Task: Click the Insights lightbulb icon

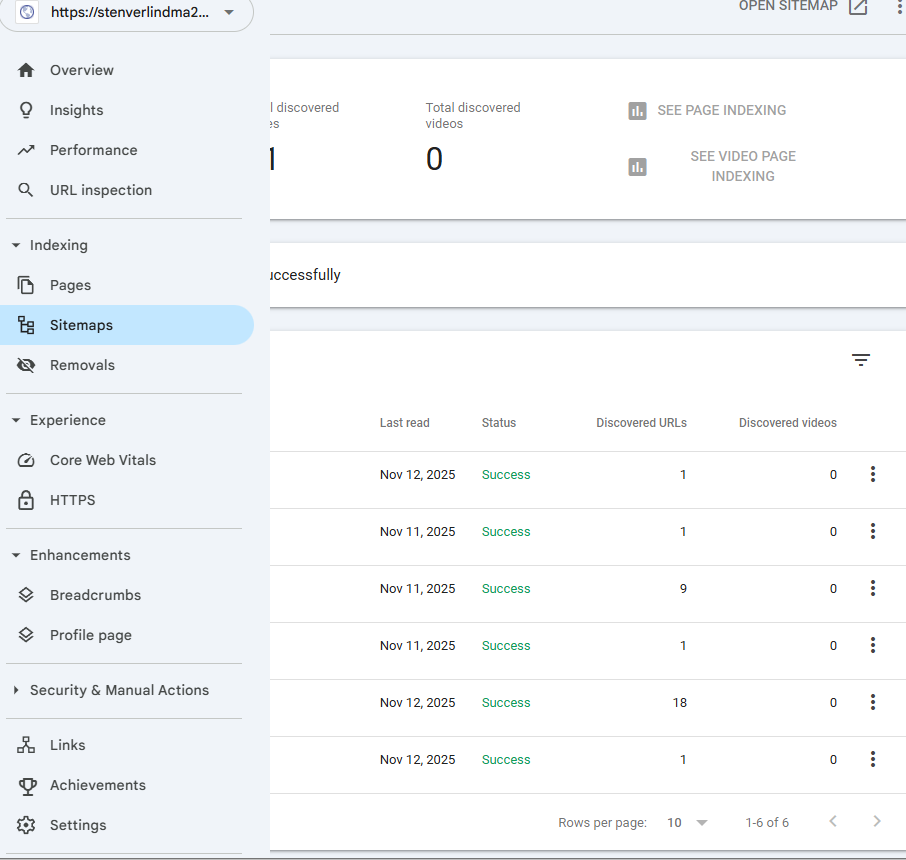Action: tap(27, 110)
